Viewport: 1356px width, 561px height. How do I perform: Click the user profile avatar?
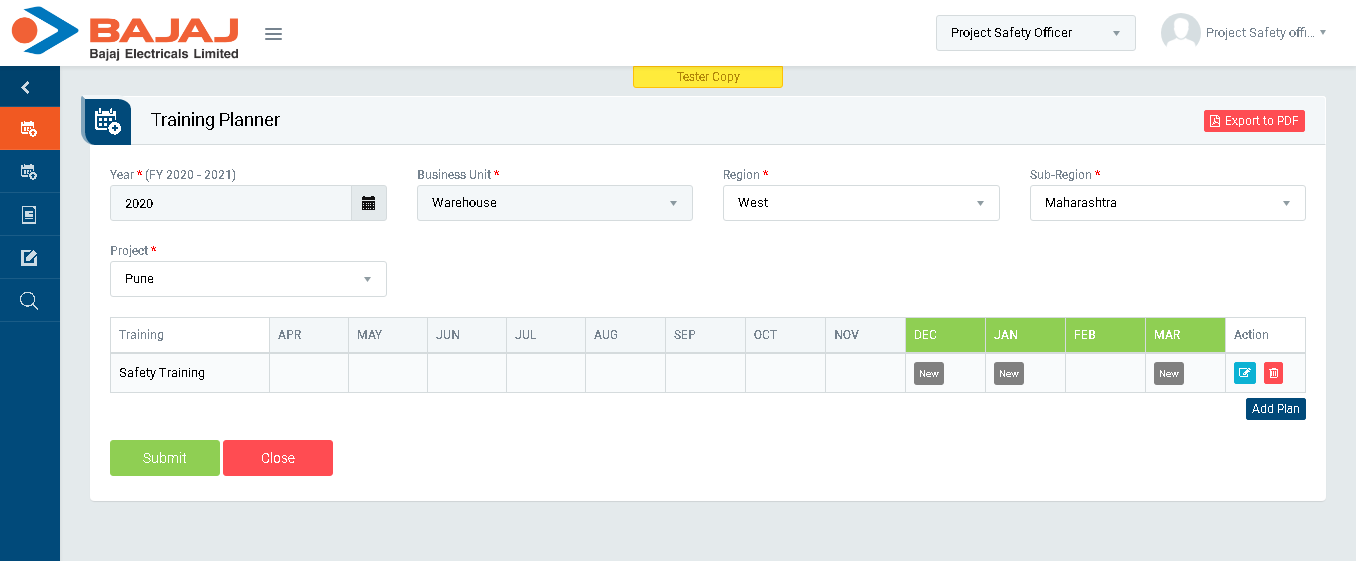[x=1180, y=33]
